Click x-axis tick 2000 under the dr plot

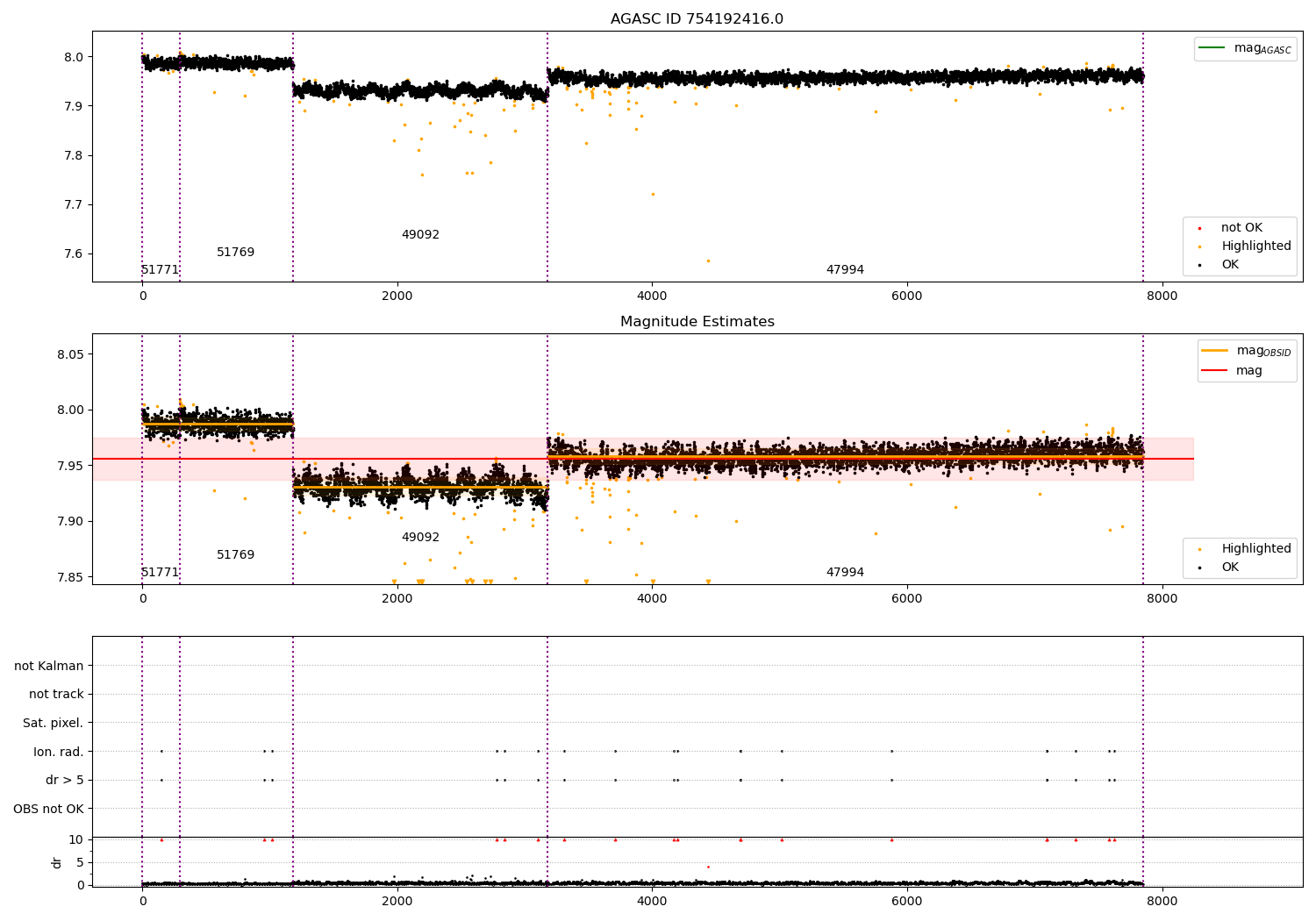point(397,901)
